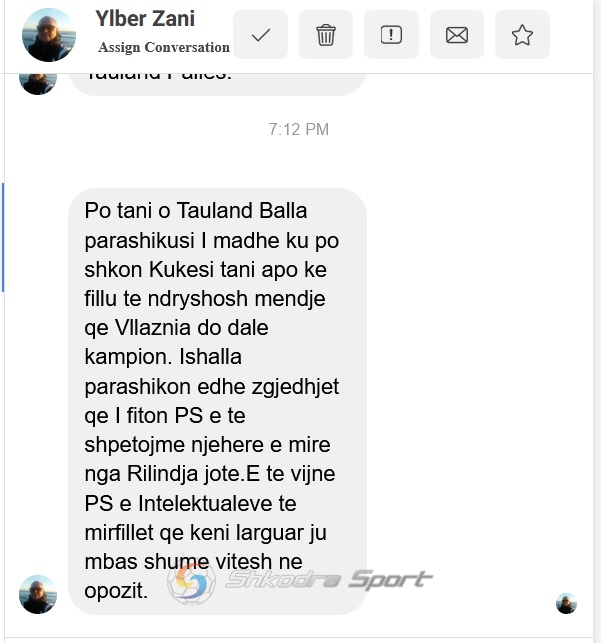Select the partially hidden message bubble at top
Screen dimensions: 607x643
tap(217, 84)
